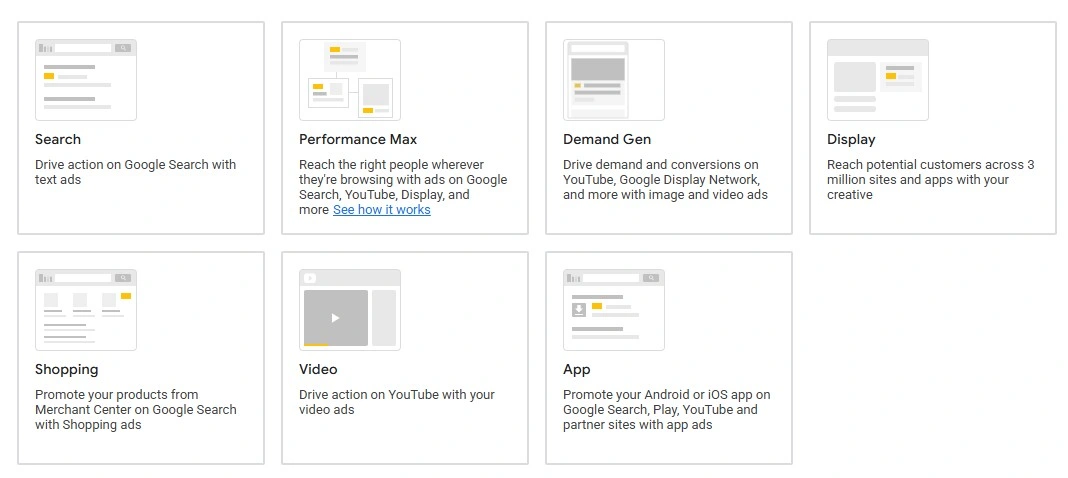Click 'Drive action on Google Search' description
Screen dimensions: 1068x478
(135, 172)
